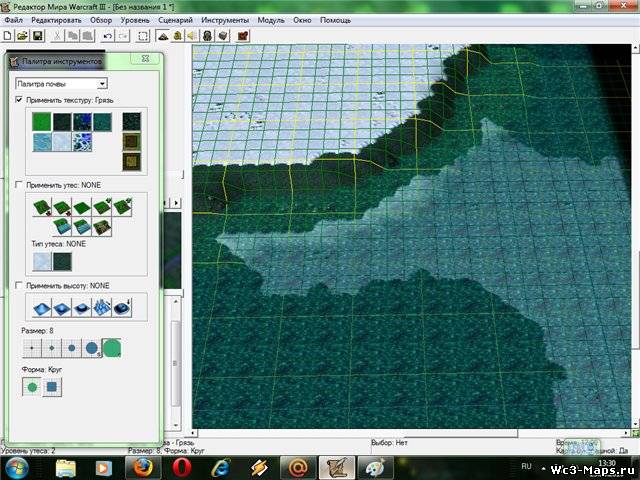The width and height of the screenshot is (640, 480).
Task: Open the Сценарий menu
Action: pyautogui.click(x=175, y=20)
